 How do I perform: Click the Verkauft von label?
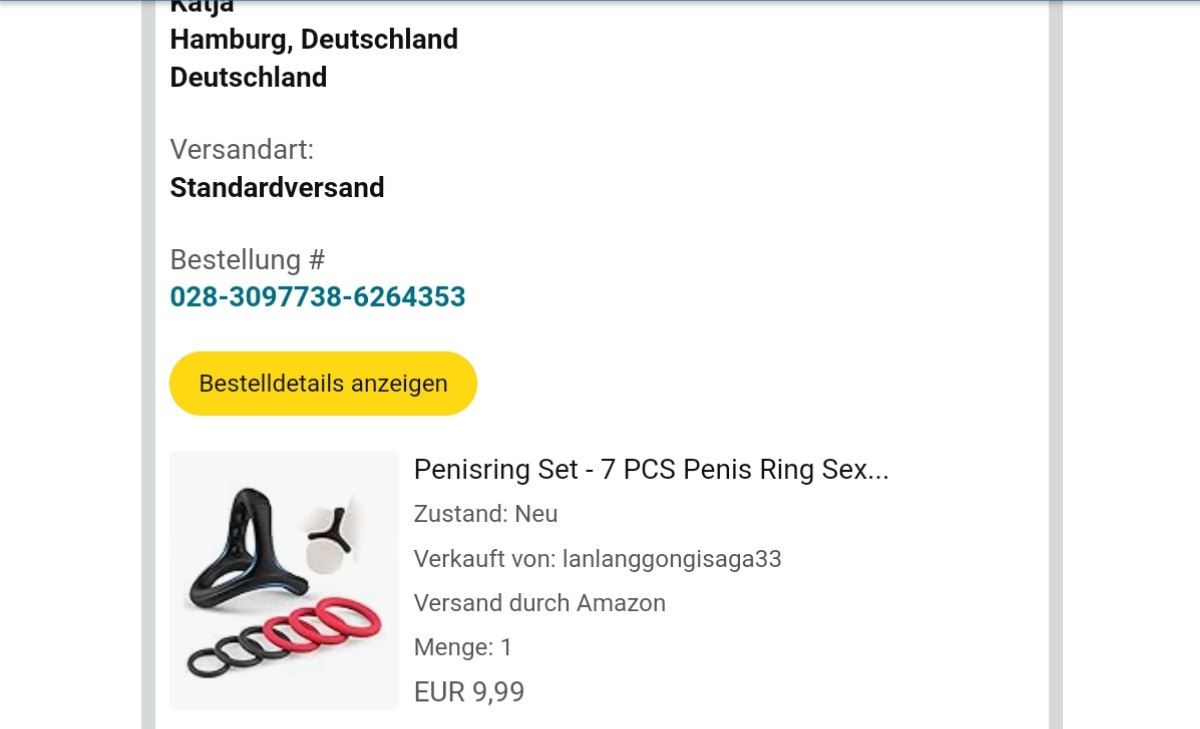[486, 558]
